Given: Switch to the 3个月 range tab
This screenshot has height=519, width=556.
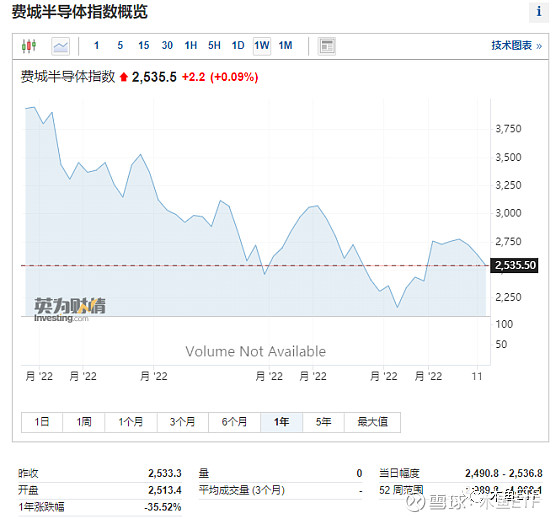Looking at the screenshot, I should [183, 422].
